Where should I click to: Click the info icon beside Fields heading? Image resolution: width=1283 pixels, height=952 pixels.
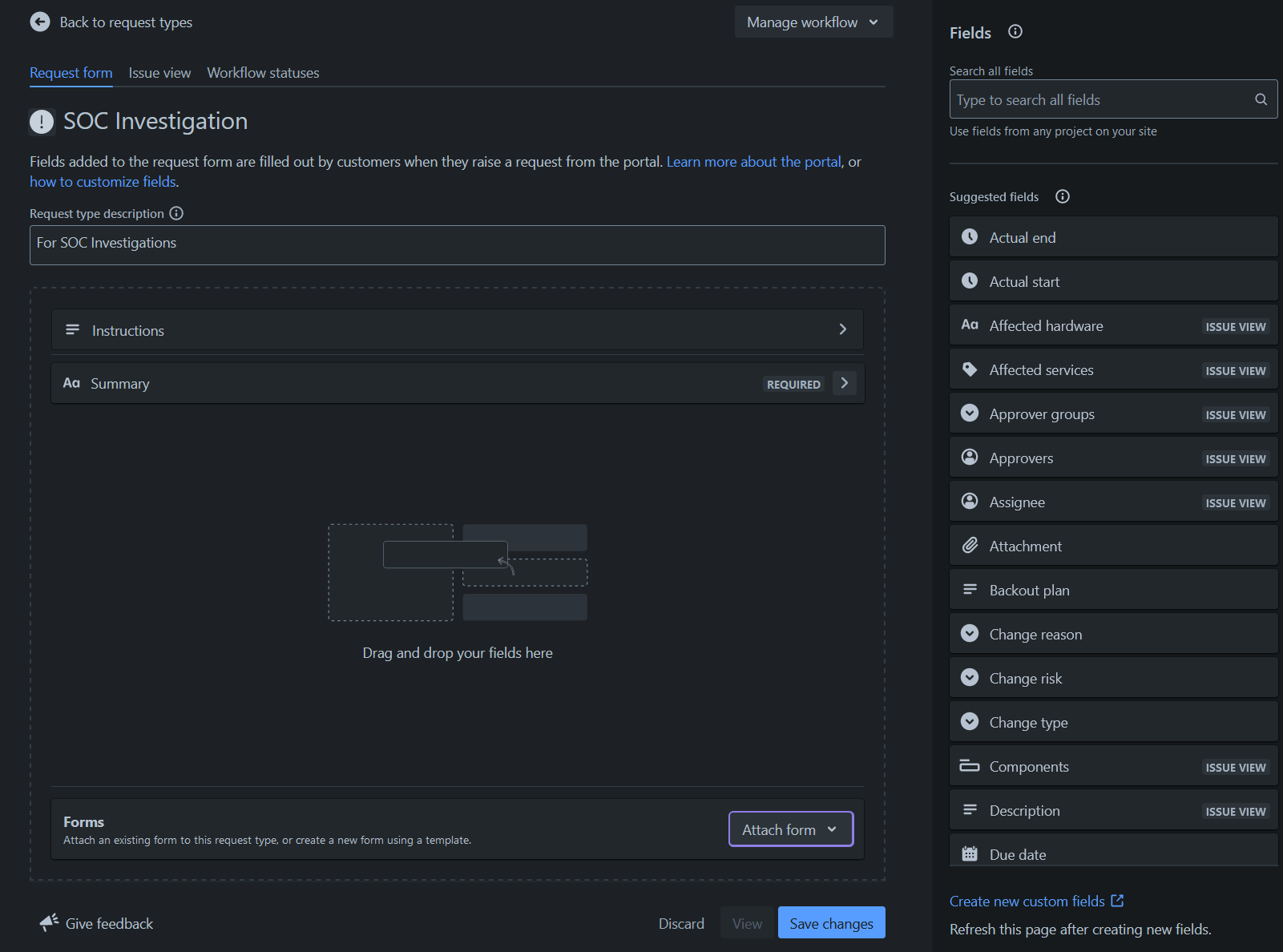1015,32
